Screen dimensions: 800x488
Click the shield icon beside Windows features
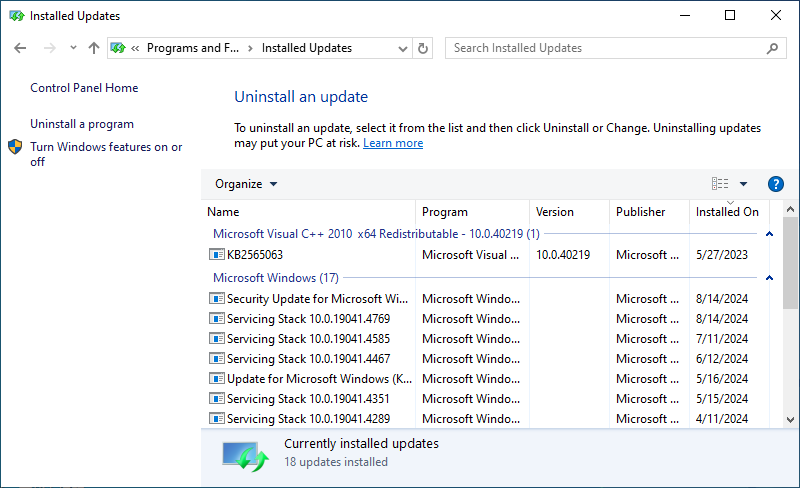pyautogui.click(x=15, y=147)
